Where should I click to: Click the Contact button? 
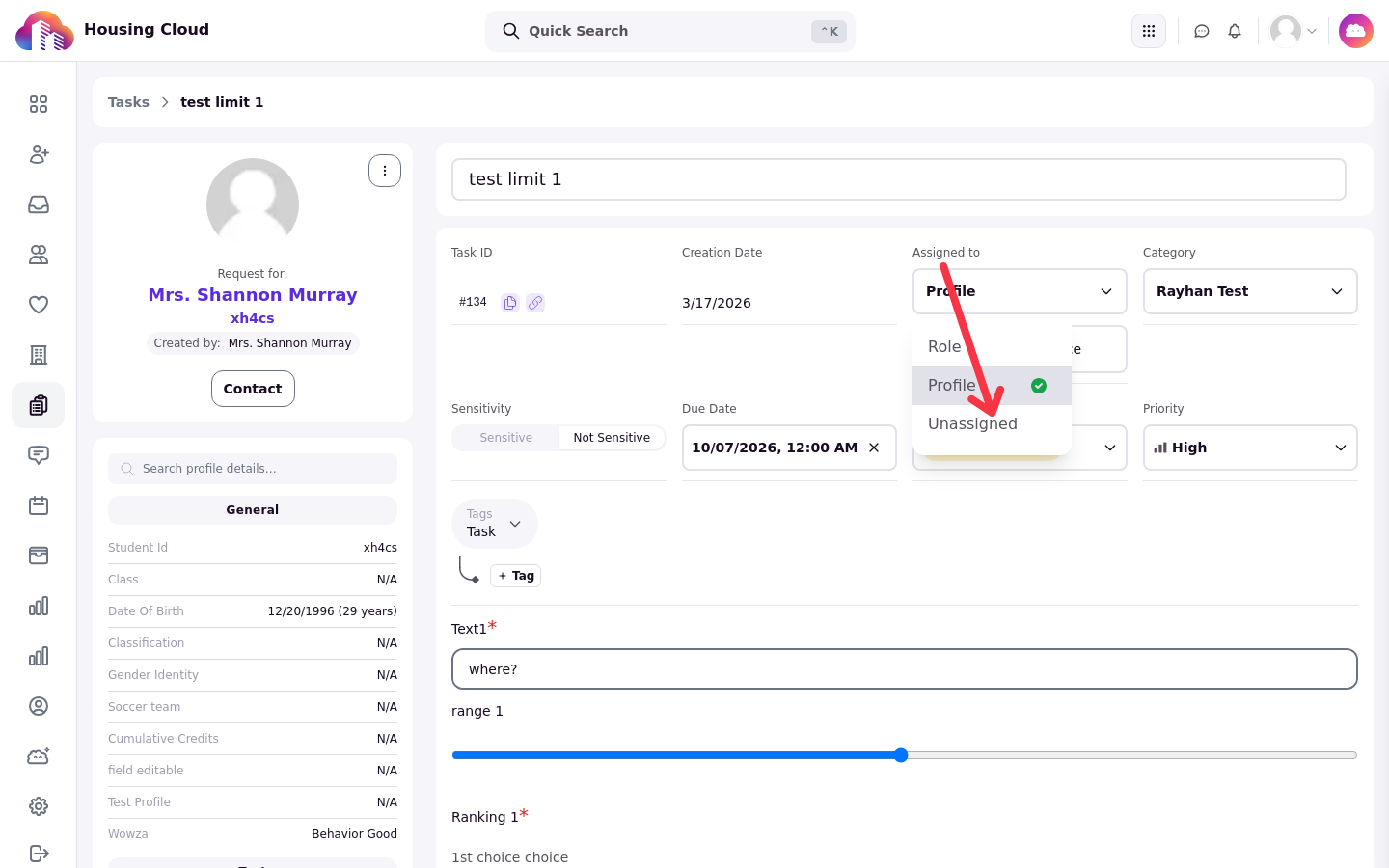[253, 389]
